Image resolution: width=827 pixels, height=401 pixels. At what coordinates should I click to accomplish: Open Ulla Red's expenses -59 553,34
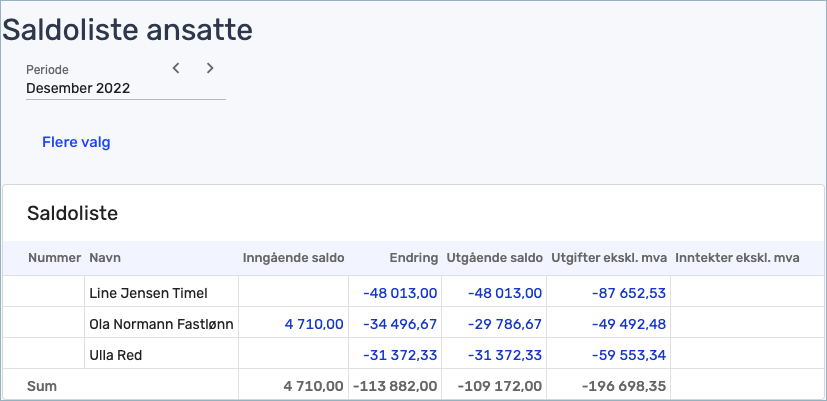629,355
